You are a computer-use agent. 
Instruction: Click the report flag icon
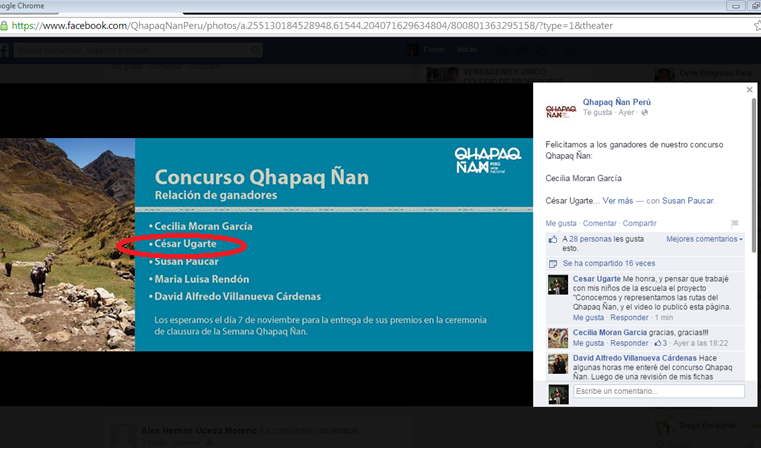(x=735, y=223)
